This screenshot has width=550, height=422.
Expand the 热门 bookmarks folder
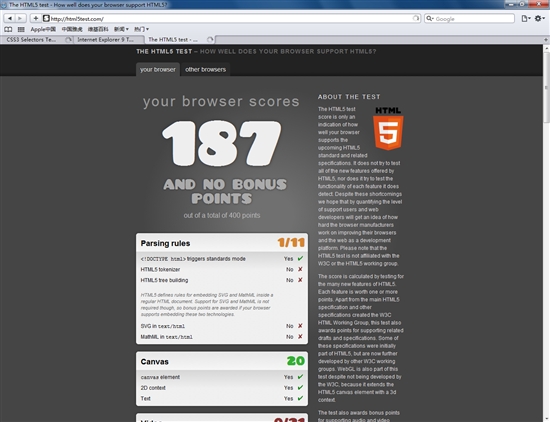pyautogui.click(x=141, y=29)
